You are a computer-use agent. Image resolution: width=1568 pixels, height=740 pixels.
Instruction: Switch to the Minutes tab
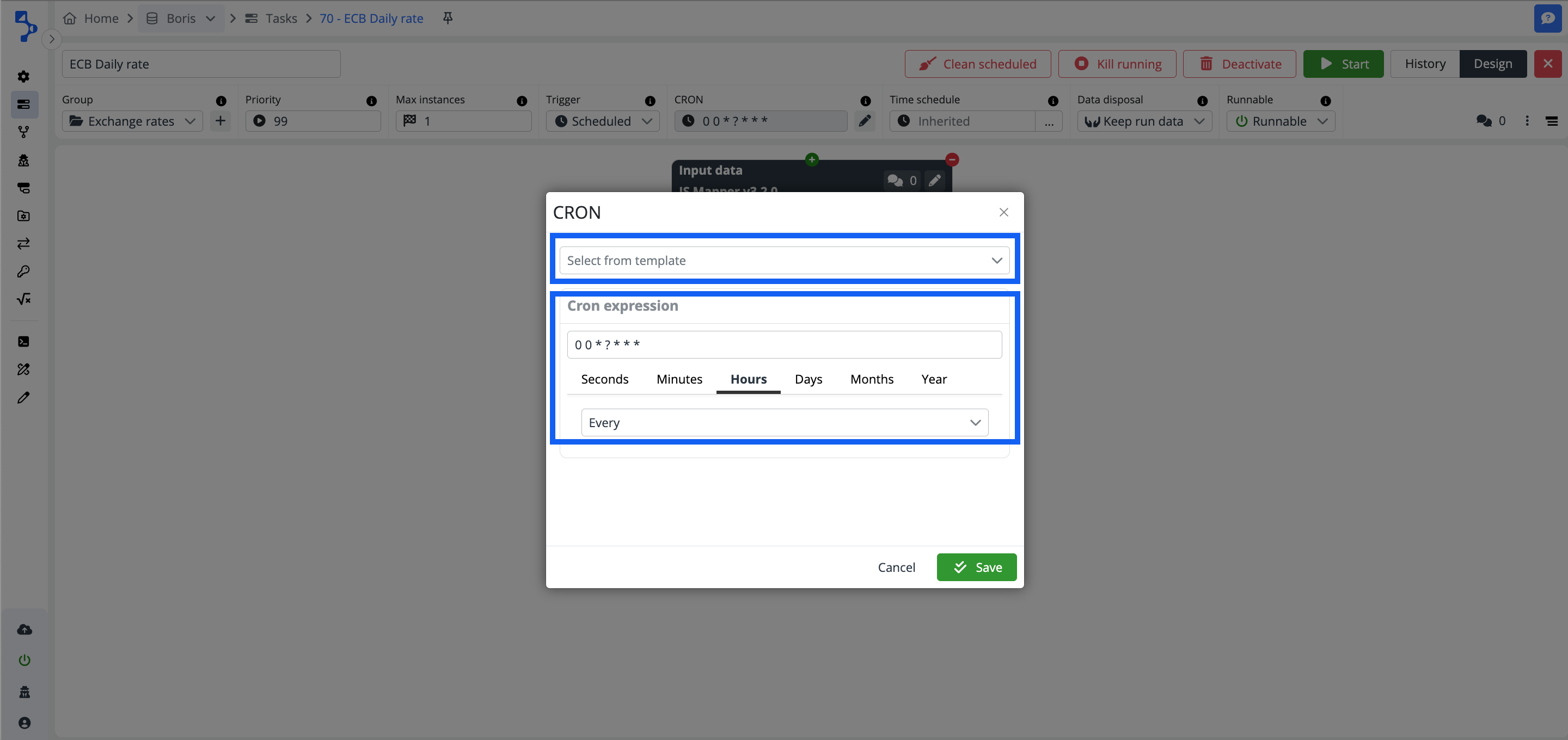(x=679, y=379)
